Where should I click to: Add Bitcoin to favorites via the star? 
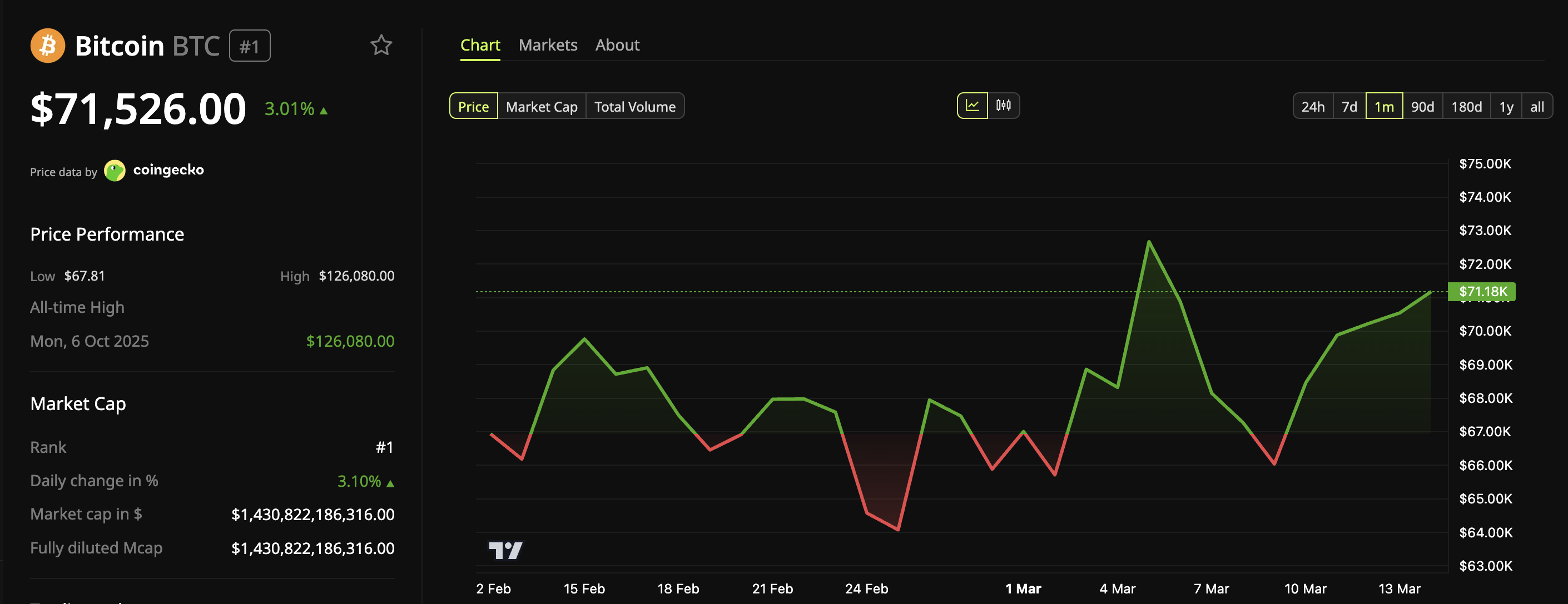click(x=380, y=44)
